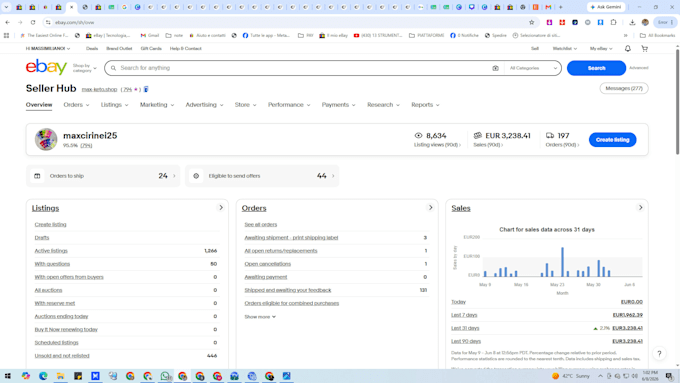Click the tallest sales chart bar
Image resolution: width=680 pixels, height=383 pixels.
point(562,262)
